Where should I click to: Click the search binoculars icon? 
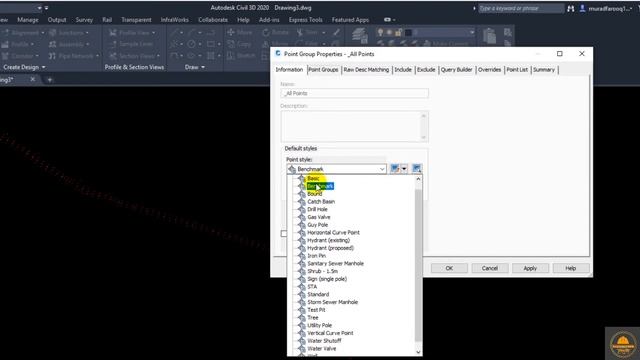(x=571, y=8)
